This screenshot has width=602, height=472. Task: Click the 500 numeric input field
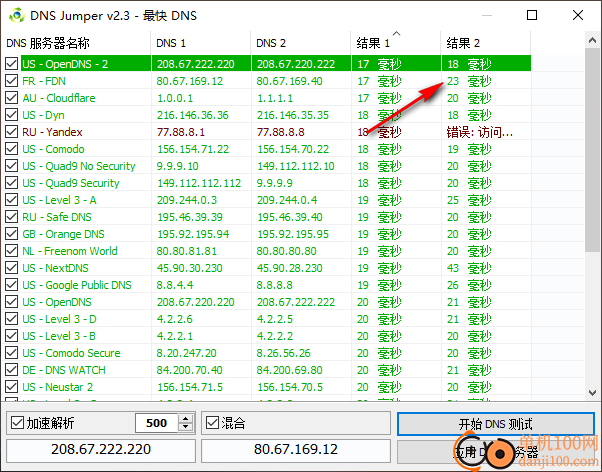[x=157, y=423]
